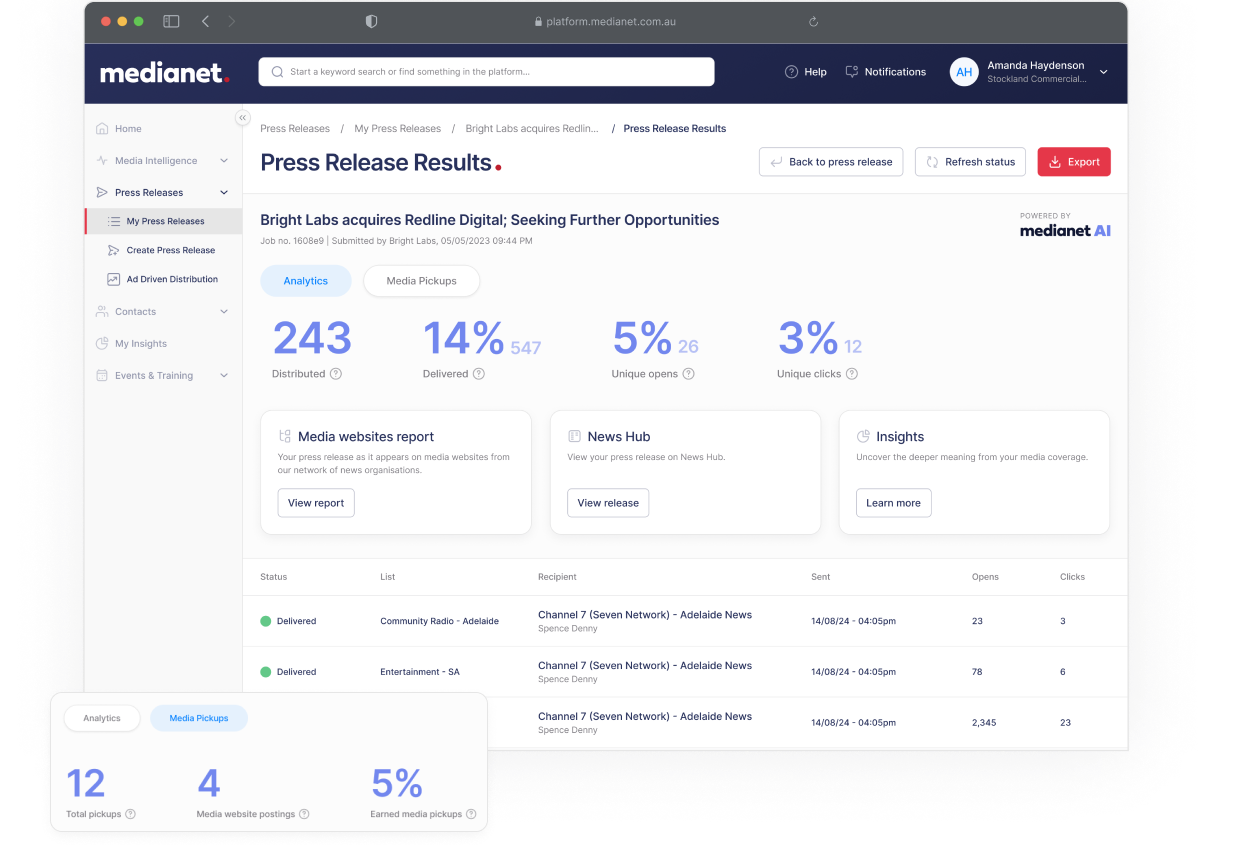Click the Delivered status indicator dot

tap(264, 620)
